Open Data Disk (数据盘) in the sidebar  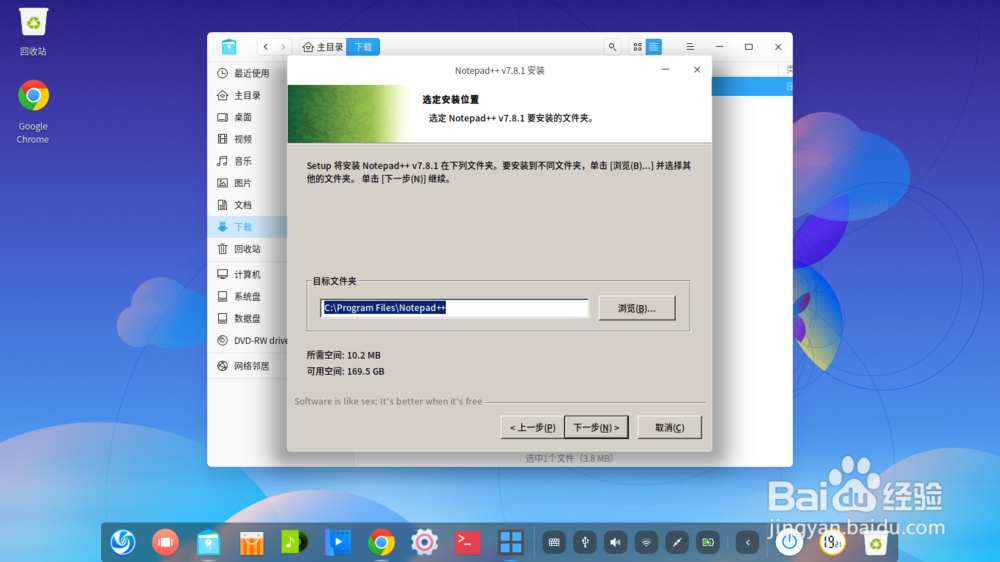coord(247,318)
